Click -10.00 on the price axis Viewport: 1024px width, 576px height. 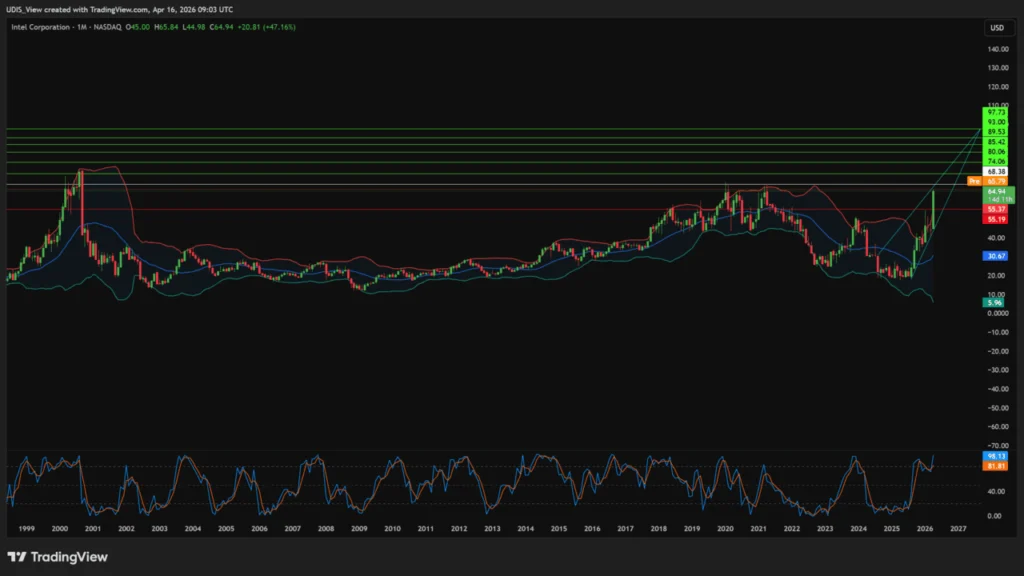pyautogui.click(x=998, y=332)
